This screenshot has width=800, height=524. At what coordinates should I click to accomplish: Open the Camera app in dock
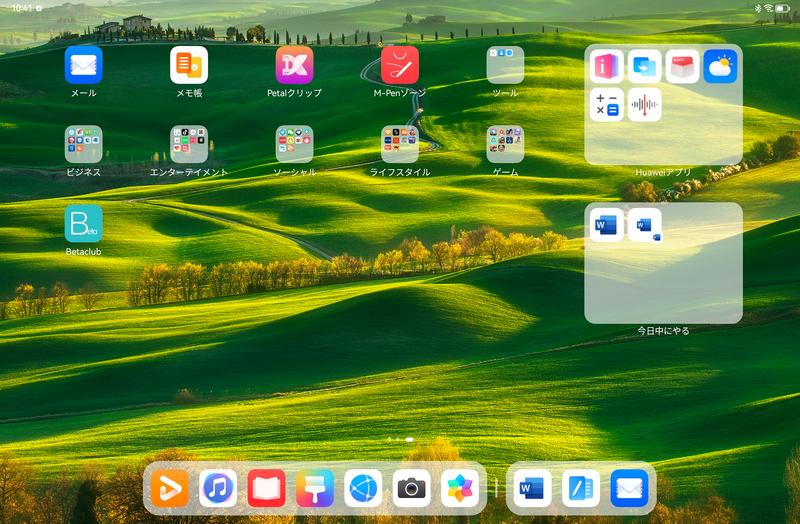pyautogui.click(x=411, y=488)
